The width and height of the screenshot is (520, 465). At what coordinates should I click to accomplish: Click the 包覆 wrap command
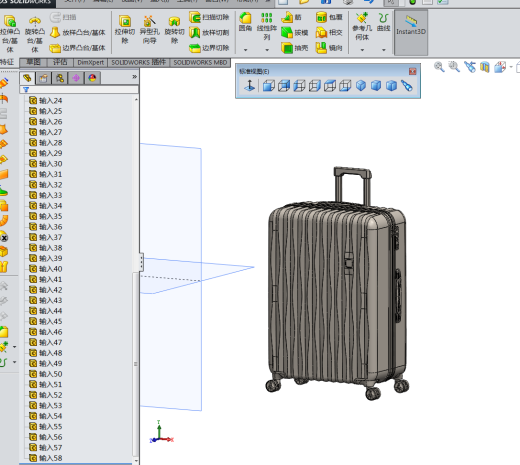click(329, 17)
